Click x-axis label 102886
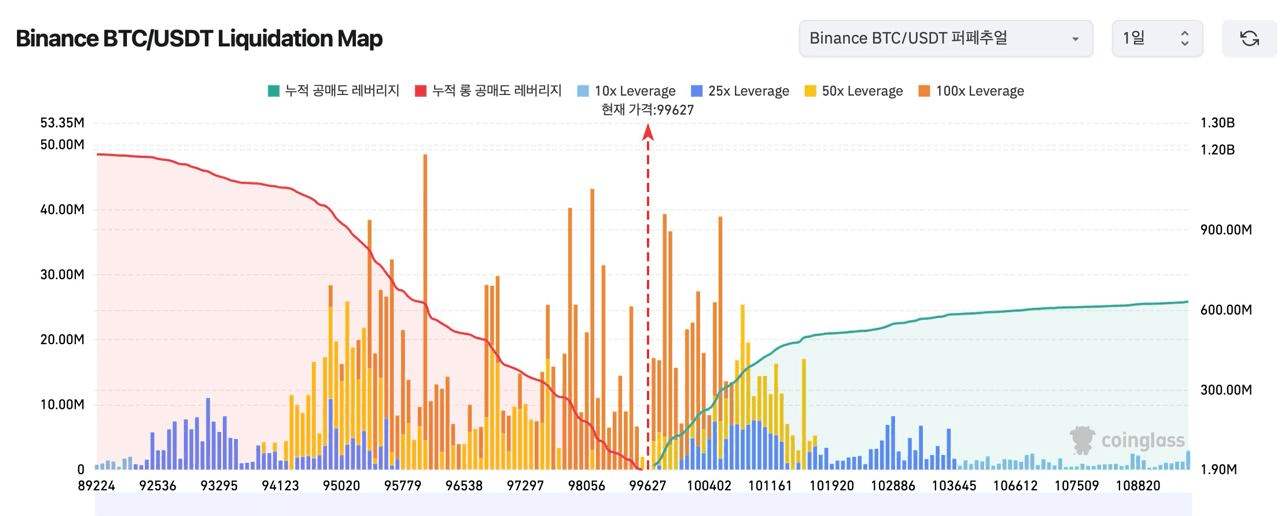 pos(892,486)
